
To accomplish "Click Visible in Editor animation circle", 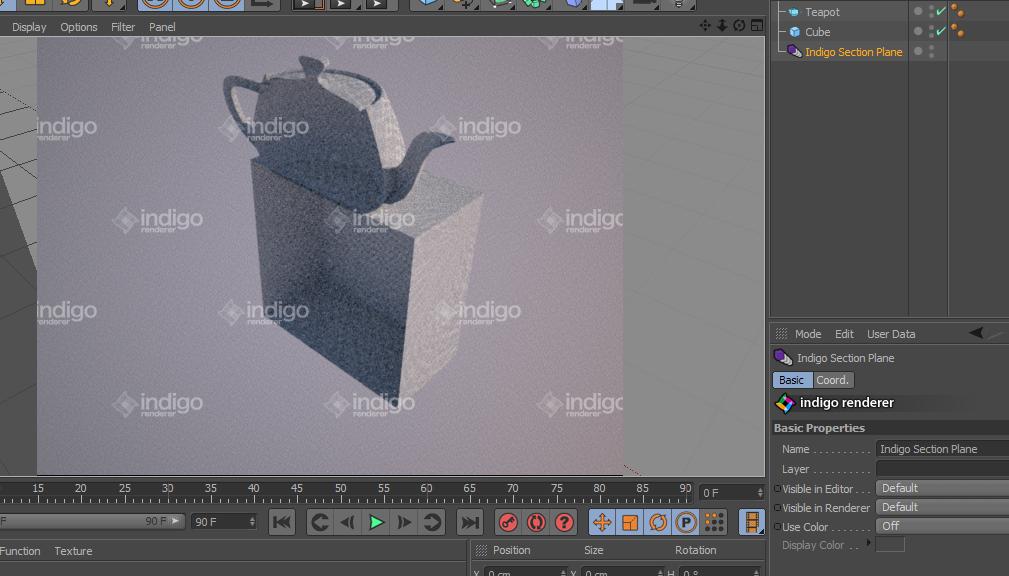I will coord(777,489).
